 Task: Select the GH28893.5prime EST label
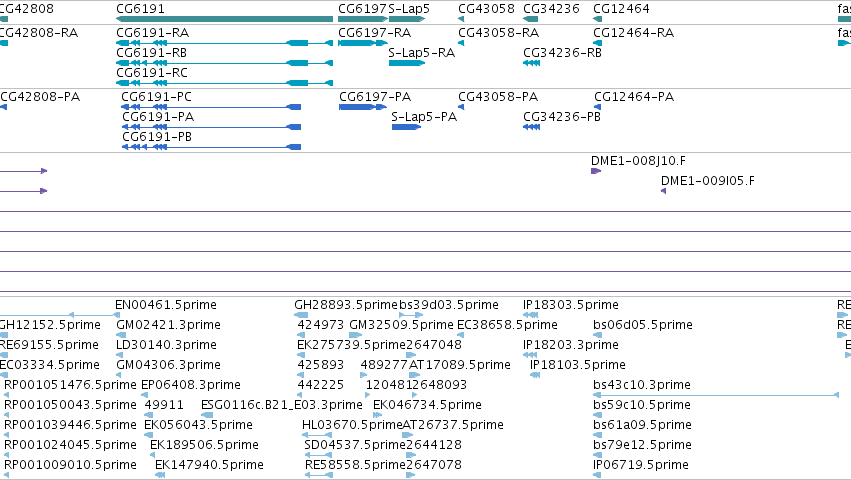(346, 305)
